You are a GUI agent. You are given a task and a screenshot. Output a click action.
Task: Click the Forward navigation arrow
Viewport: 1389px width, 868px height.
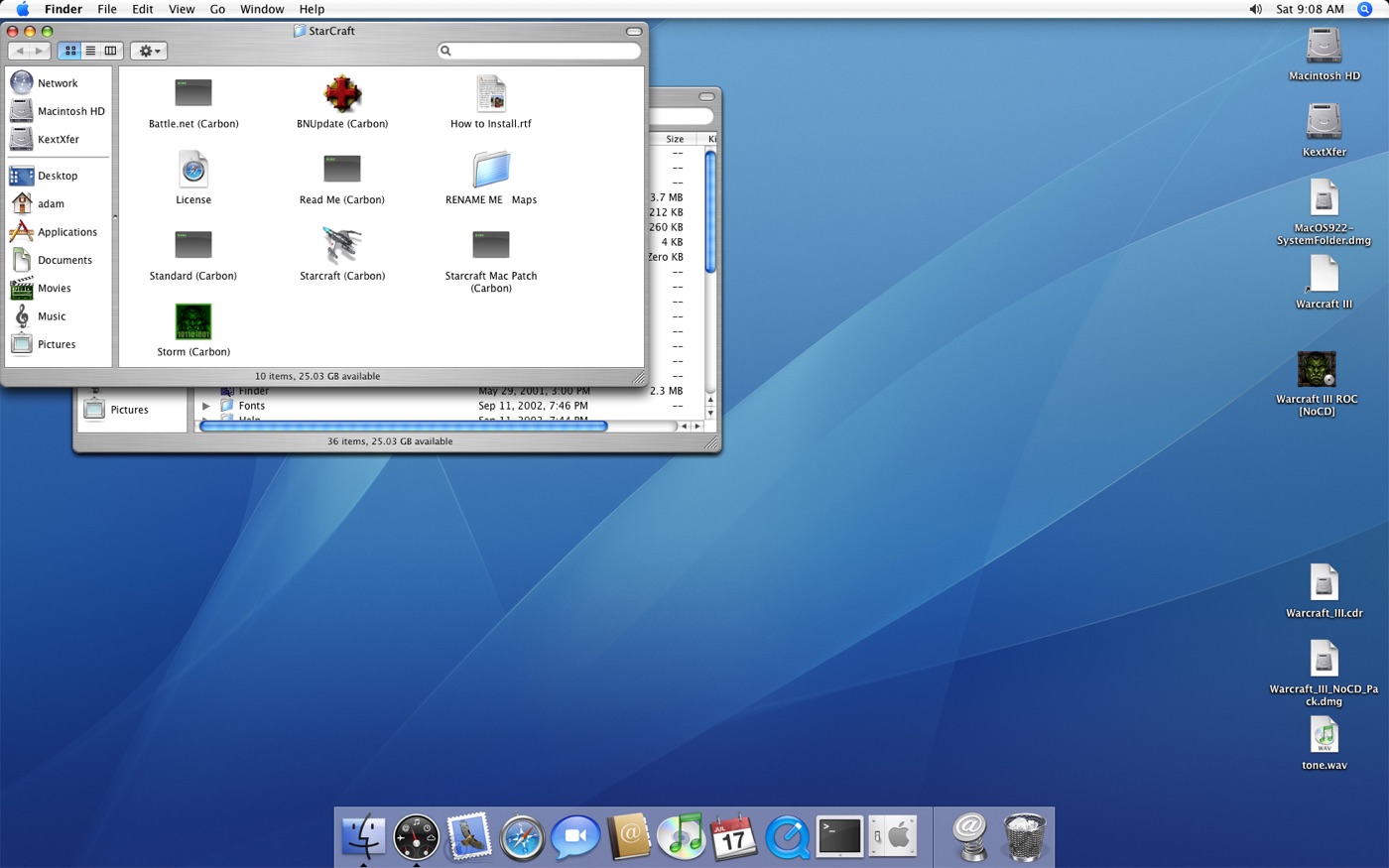pyautogui.click(x=40, y=51)
